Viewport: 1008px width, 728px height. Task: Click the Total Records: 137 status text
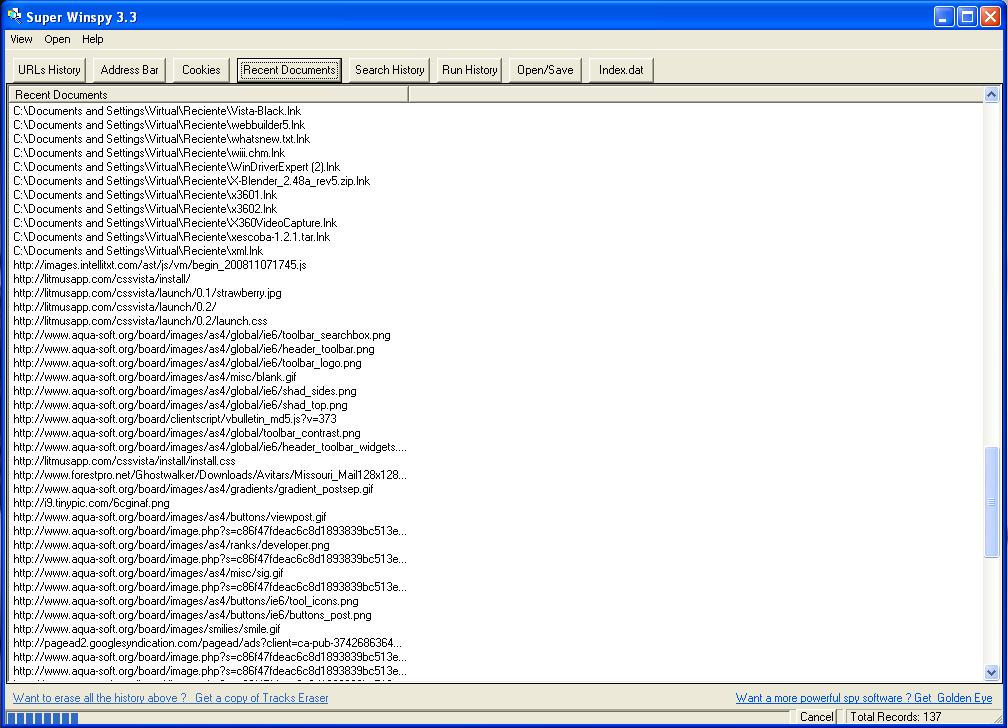pyautogui.click(x=896, y=716)
